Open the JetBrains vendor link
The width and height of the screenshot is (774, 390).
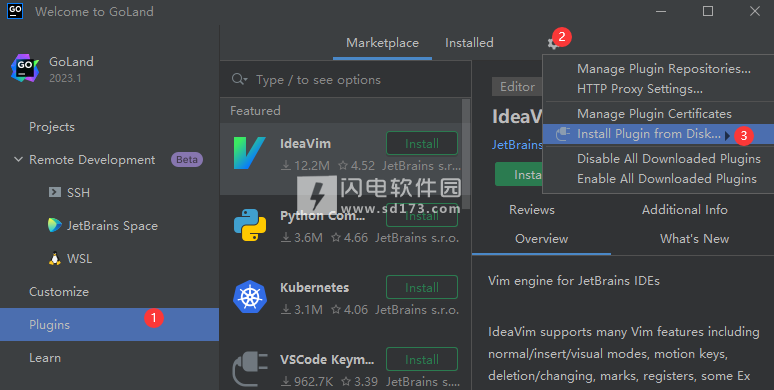[517, 145]
